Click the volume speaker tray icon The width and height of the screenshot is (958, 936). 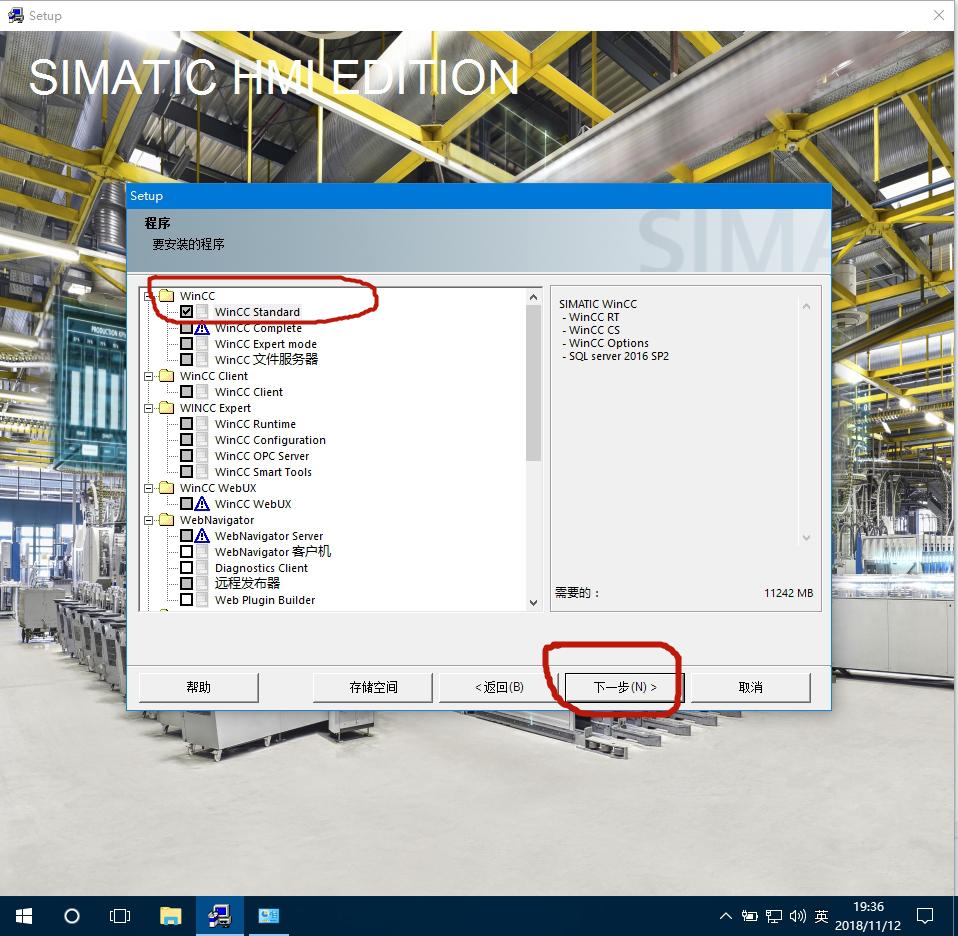click(797, 915)
